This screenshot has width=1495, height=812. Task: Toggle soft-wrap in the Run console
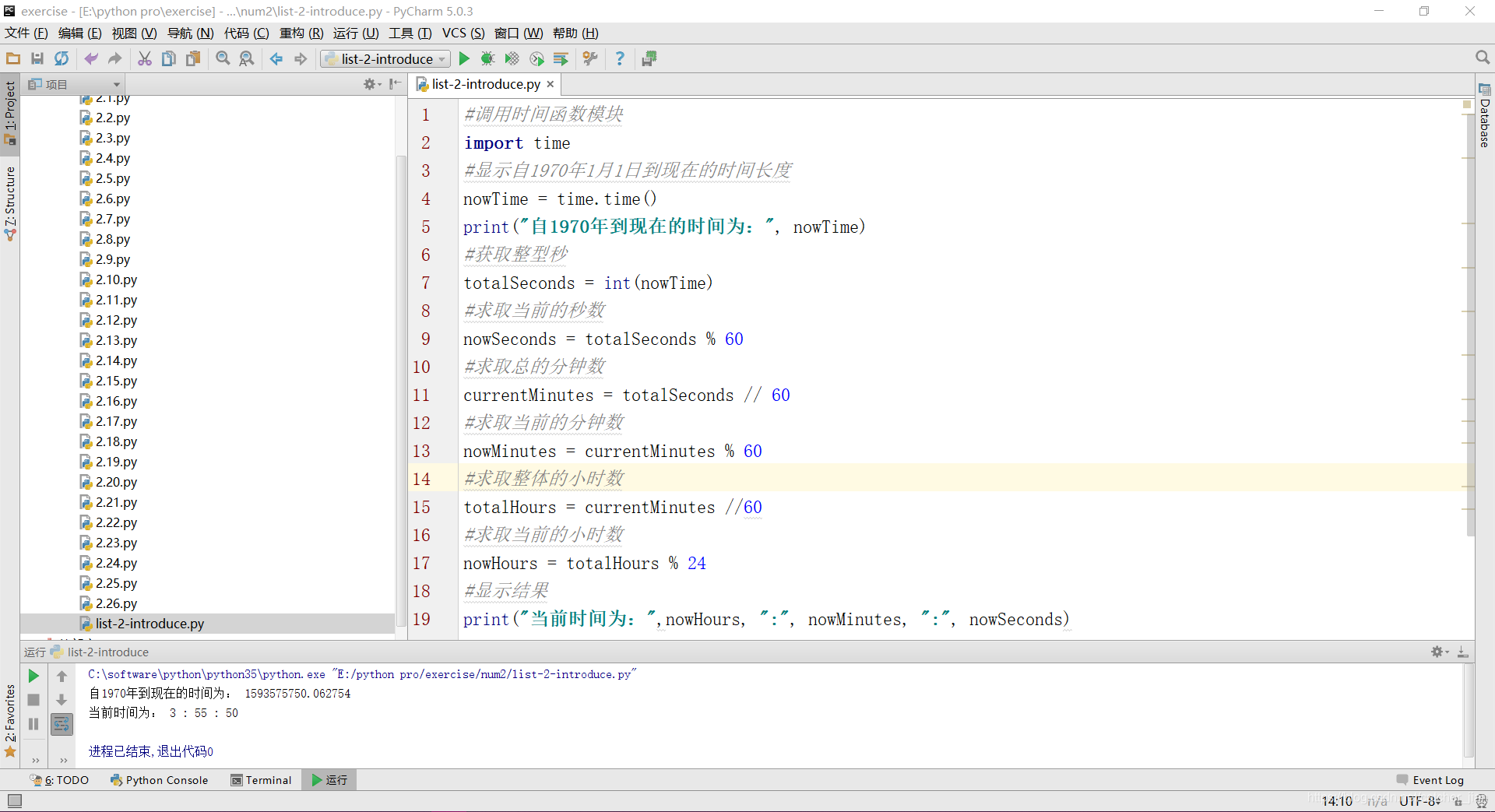click(62, 725)
